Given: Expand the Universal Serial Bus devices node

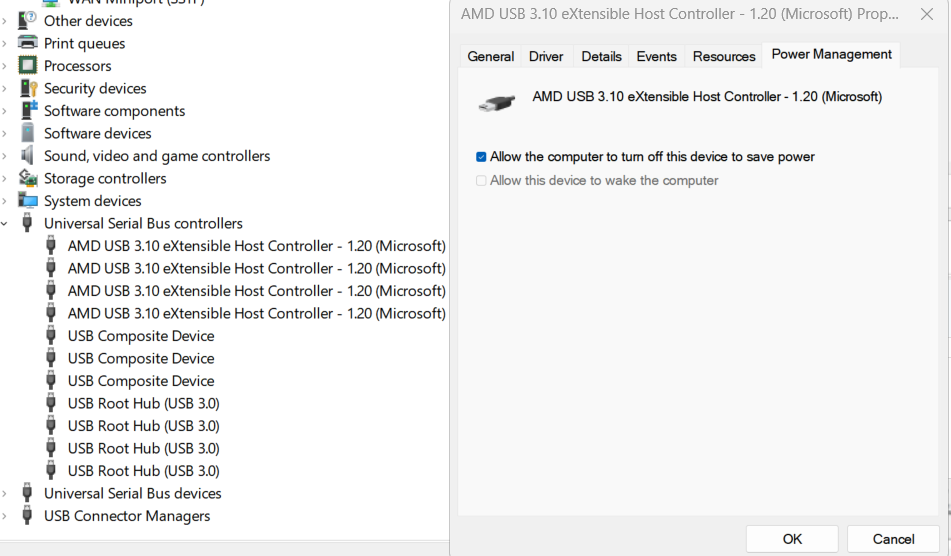Looking at the screenshot, I should (x=6, y=494).
